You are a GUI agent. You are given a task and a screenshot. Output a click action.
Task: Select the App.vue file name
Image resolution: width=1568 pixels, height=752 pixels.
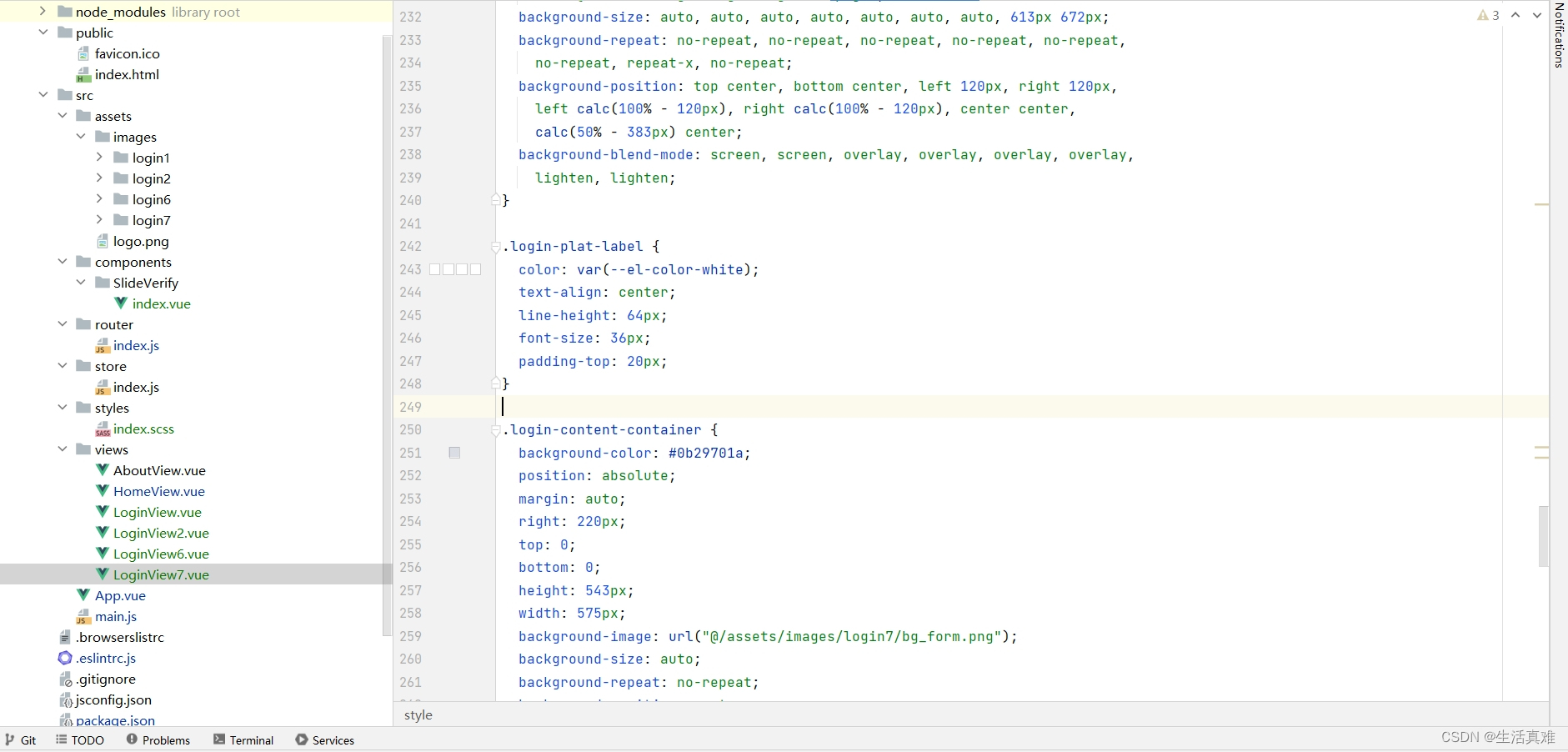click(x=120, y=595)
